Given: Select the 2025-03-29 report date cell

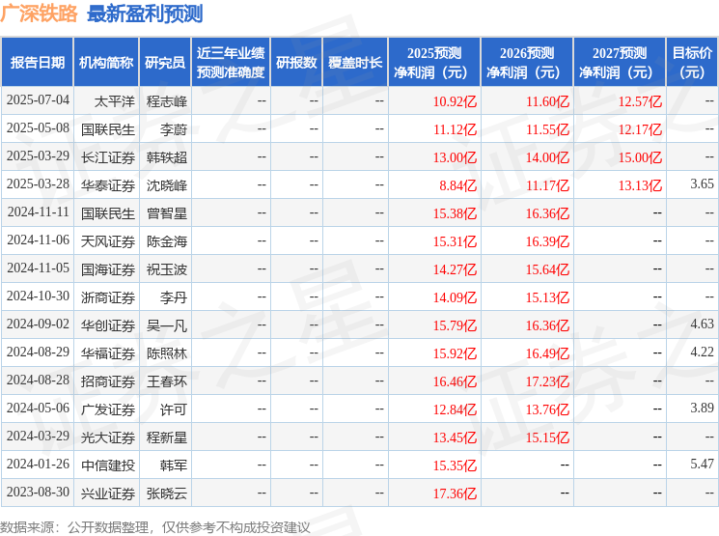Looking at the screenshot, I should 38,156.
